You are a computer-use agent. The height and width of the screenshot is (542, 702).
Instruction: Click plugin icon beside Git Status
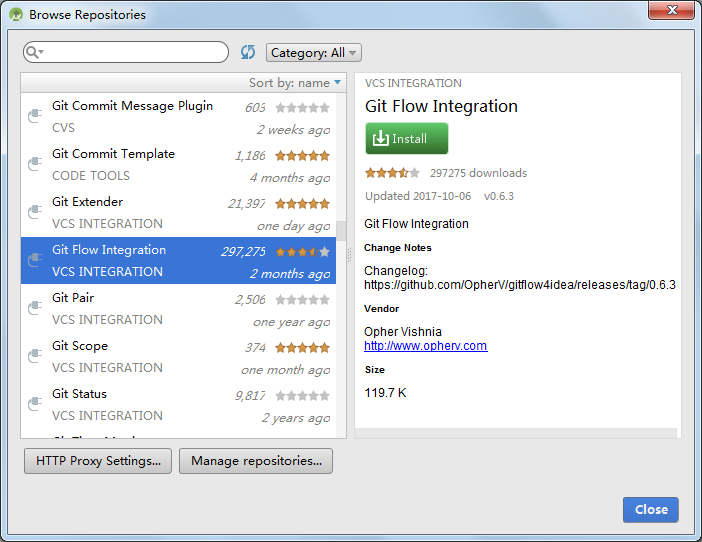[35, 404]
